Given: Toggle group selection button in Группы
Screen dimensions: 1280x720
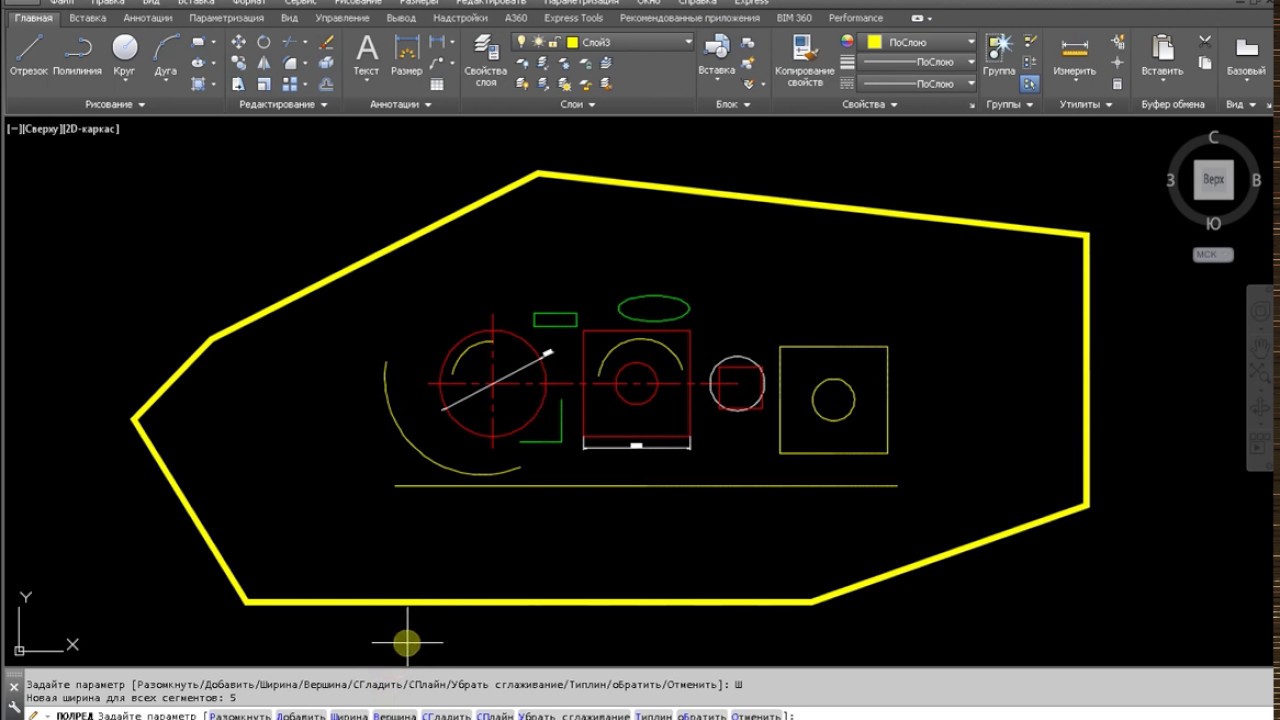Looking at the screenshot, I should (x=1030, y=84).
